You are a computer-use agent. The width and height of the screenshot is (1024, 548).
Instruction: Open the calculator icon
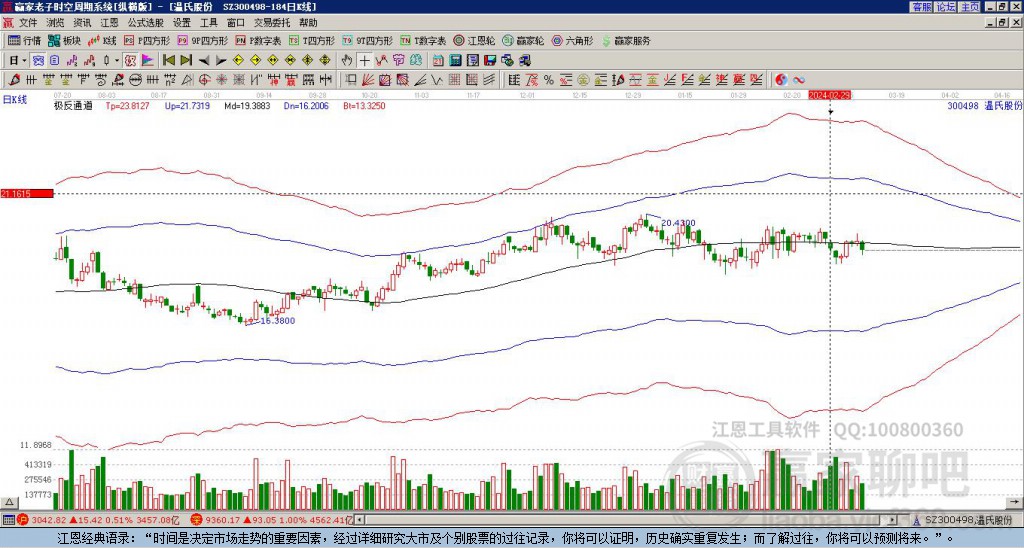click(455, 60)
